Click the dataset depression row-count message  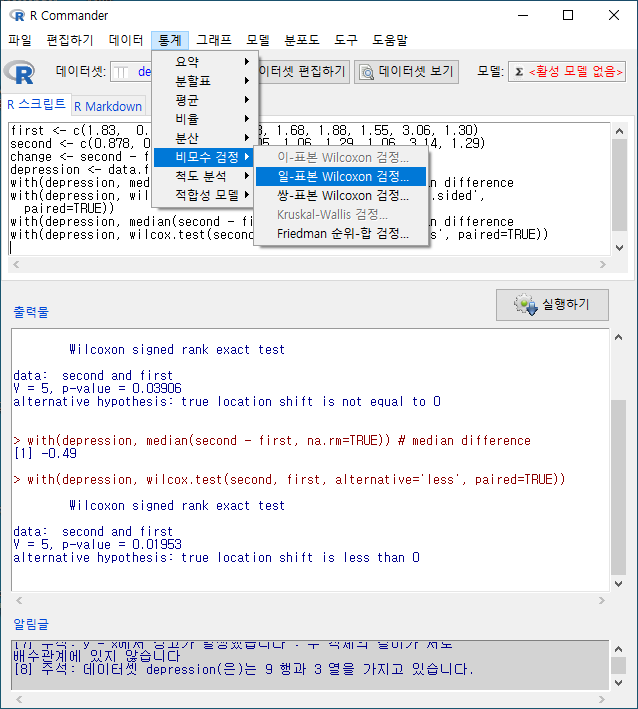pos(243,669)
